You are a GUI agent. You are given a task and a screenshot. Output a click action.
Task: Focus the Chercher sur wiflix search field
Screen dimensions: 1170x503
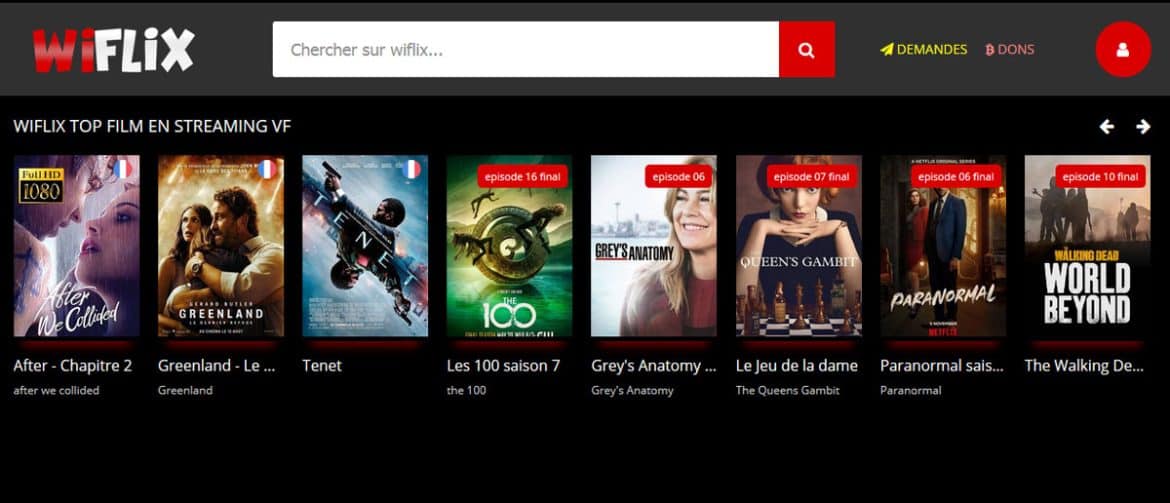pos(526,49)
